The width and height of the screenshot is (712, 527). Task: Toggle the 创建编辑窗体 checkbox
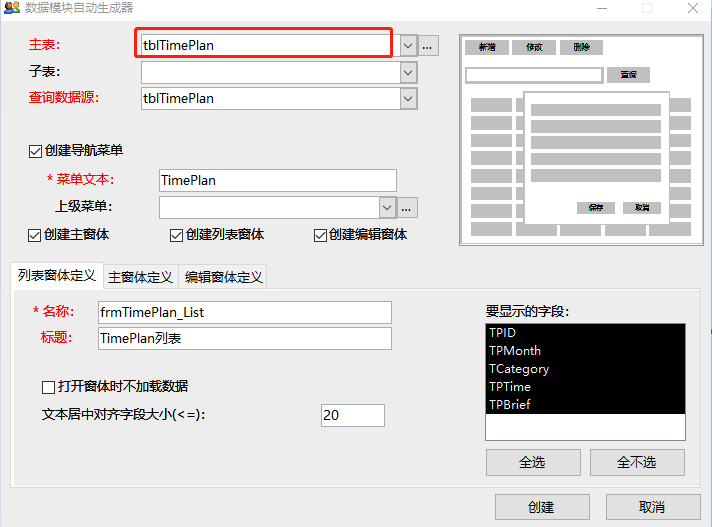click(320, 236)
